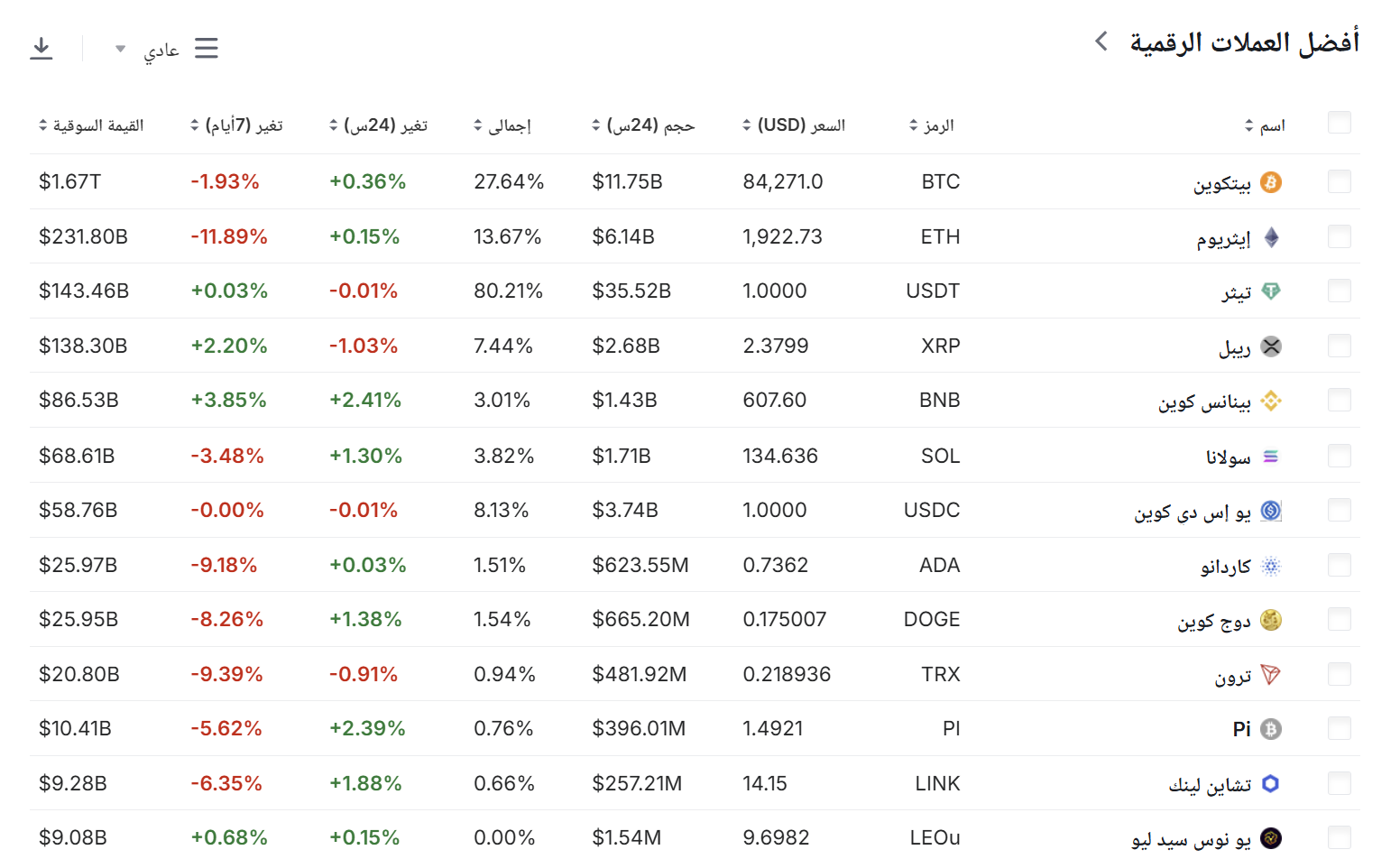Image resolution: width=1400 pixels, height=859 pixels.
Task: Open the كاردانو coin link
Action: click(x=1226, y=568)
